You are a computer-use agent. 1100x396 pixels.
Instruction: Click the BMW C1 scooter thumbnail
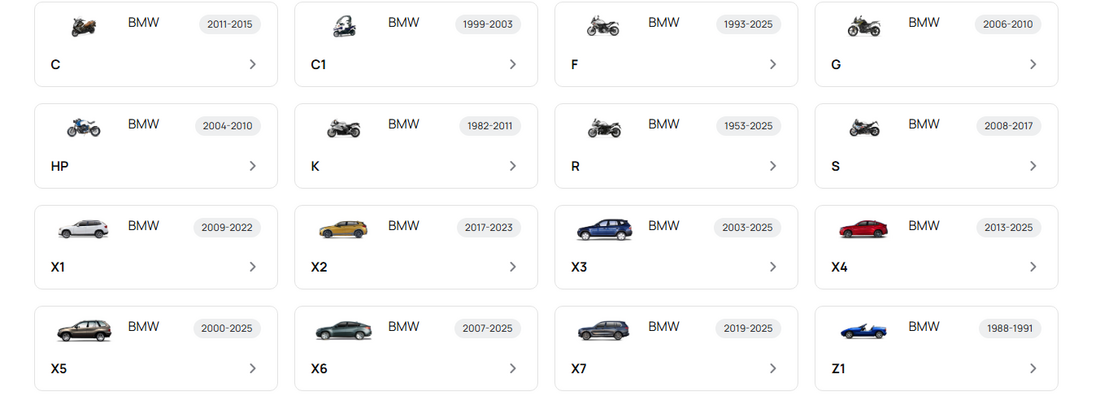pyautogui.click(x=344, y=27)
